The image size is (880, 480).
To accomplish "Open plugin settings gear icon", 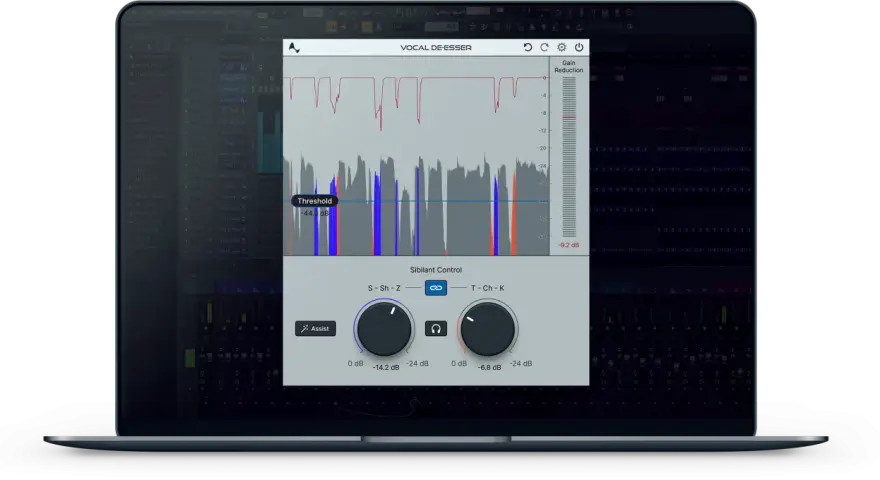I will pyautogui.click(x=562, y=48).
